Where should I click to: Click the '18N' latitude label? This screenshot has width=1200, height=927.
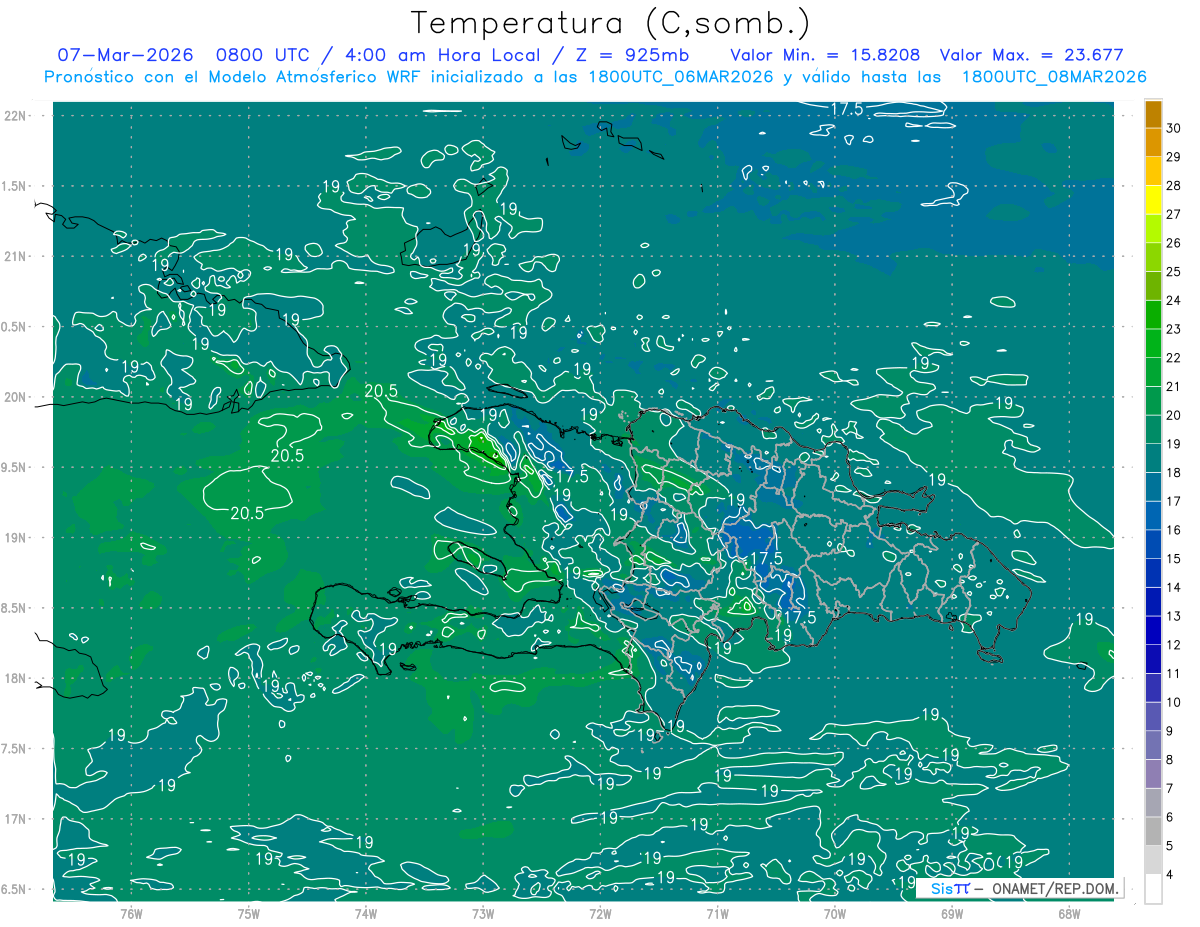15,678
